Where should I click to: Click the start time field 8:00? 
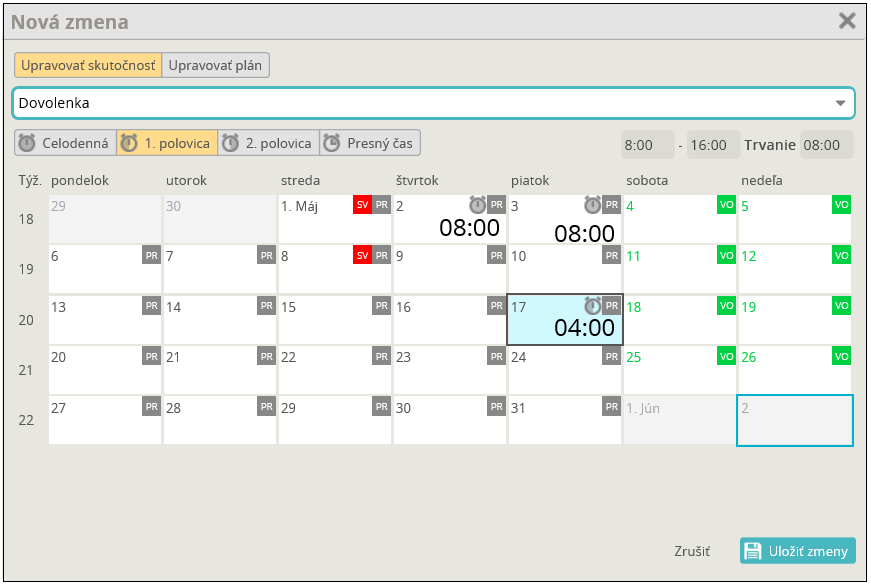pos(648,145)
